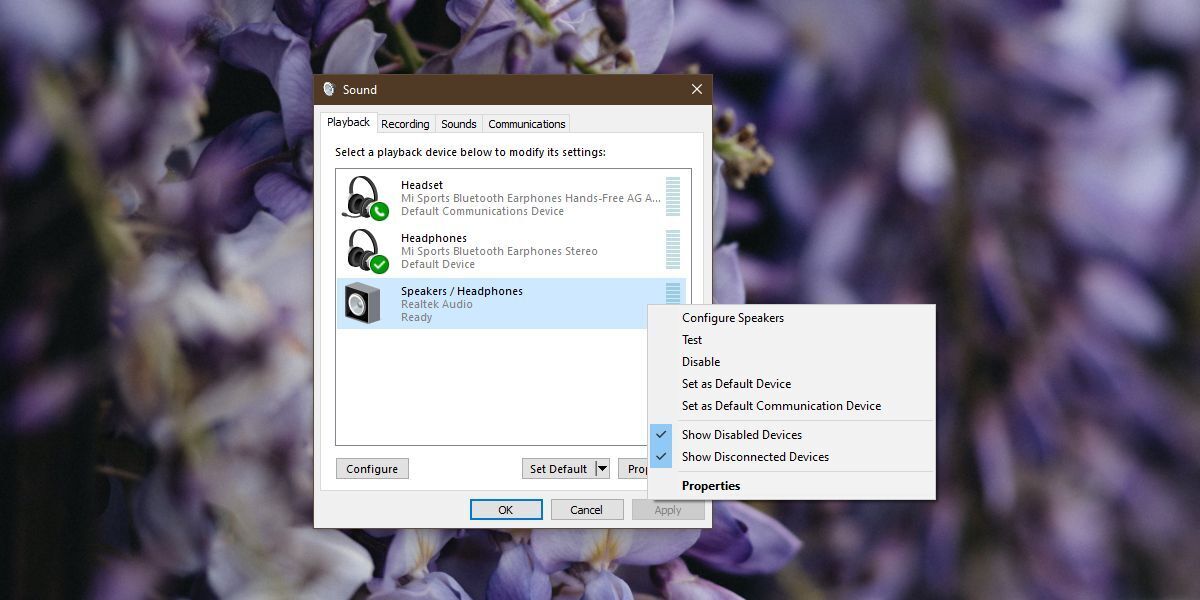Click the green default badge on Headphones
This screenshot has height=600, width=1200.
tap(378, 266)
